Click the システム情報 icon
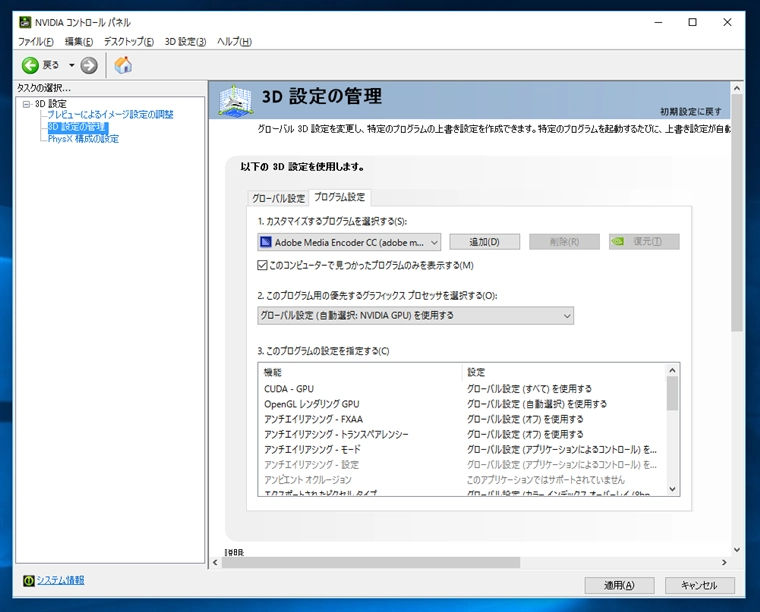760x612 pixels. click(29, 580)
